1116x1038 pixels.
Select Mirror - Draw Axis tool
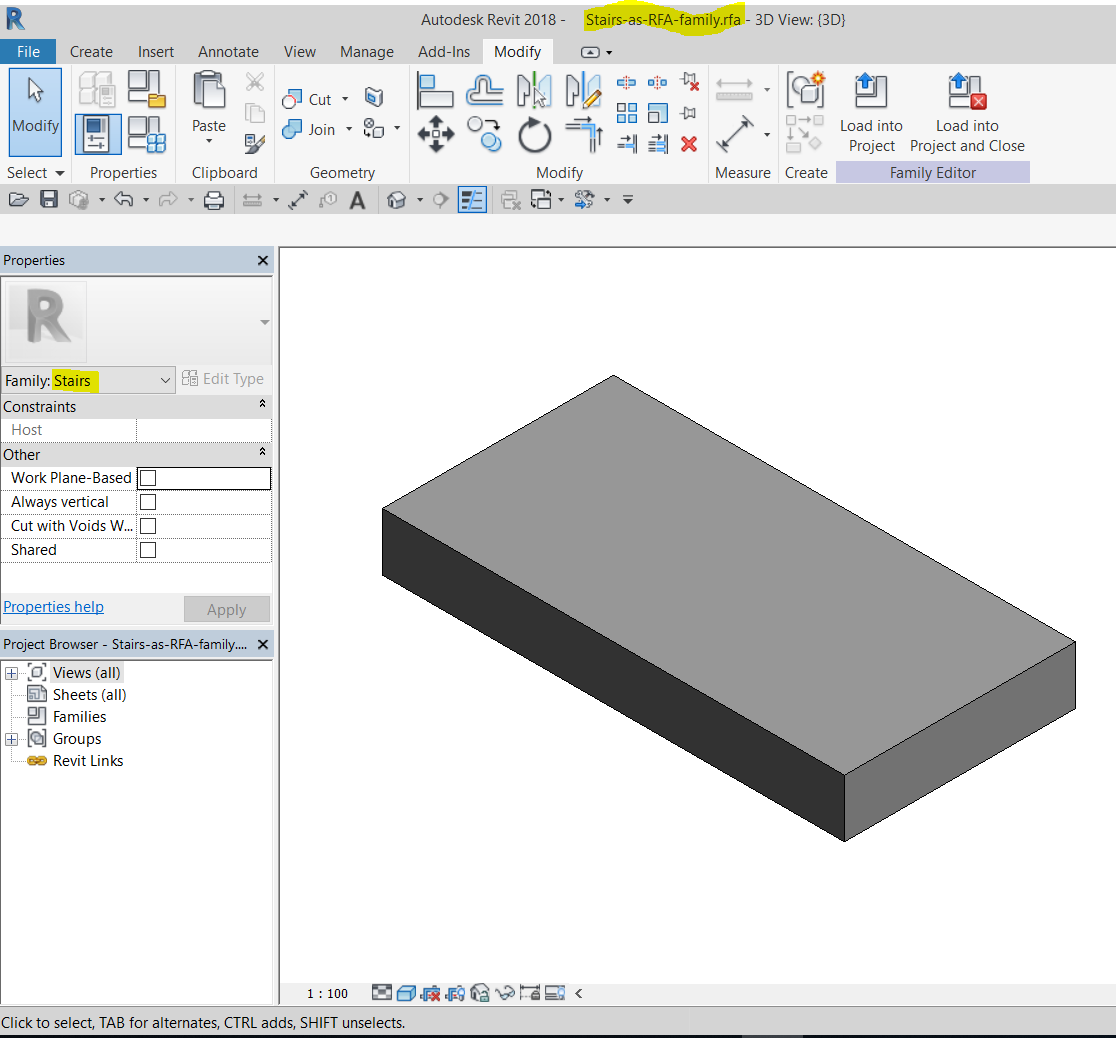(584, 91)
